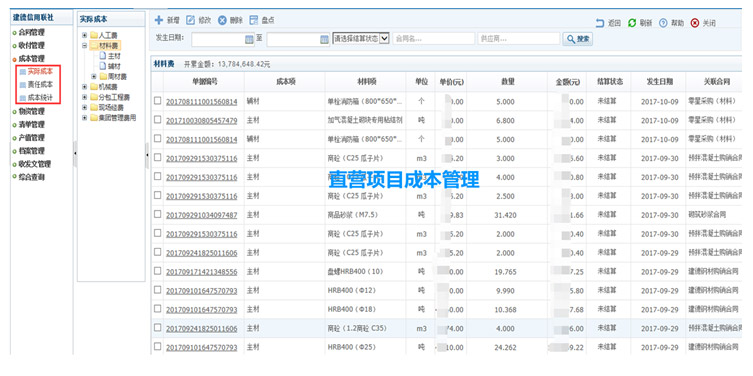Tick the checkbox for HRB400 (Φ12) row
The image size is (753, 376).
[x=158, y=290]
